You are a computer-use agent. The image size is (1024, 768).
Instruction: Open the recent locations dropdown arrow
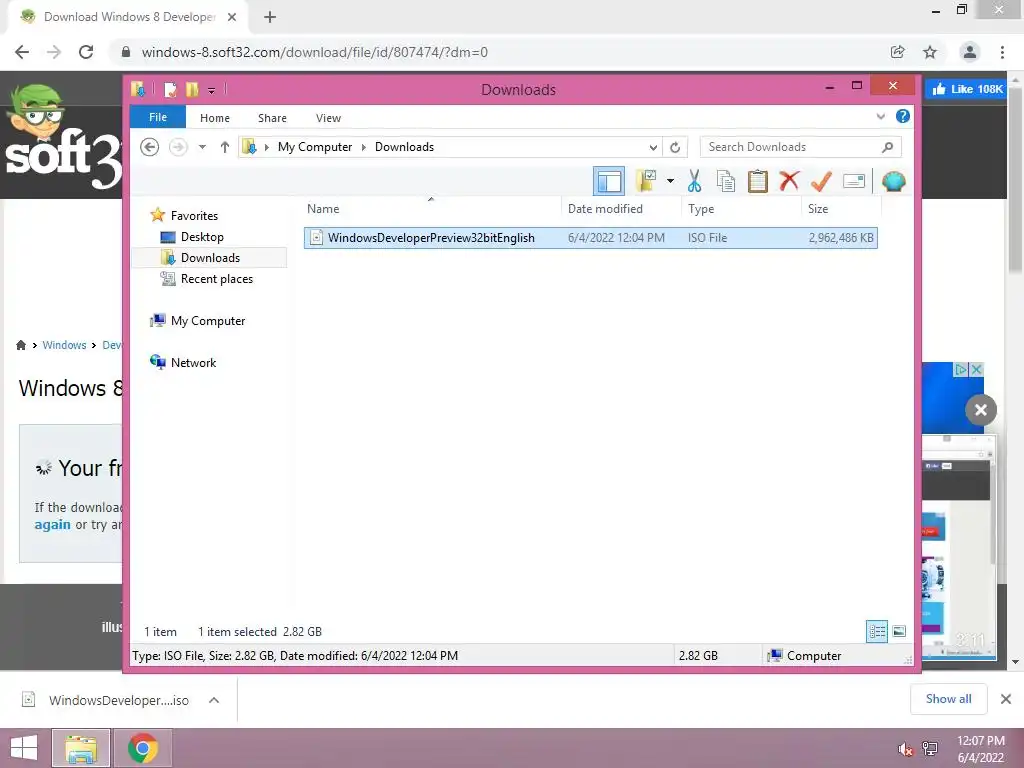[x=202, y=147]
